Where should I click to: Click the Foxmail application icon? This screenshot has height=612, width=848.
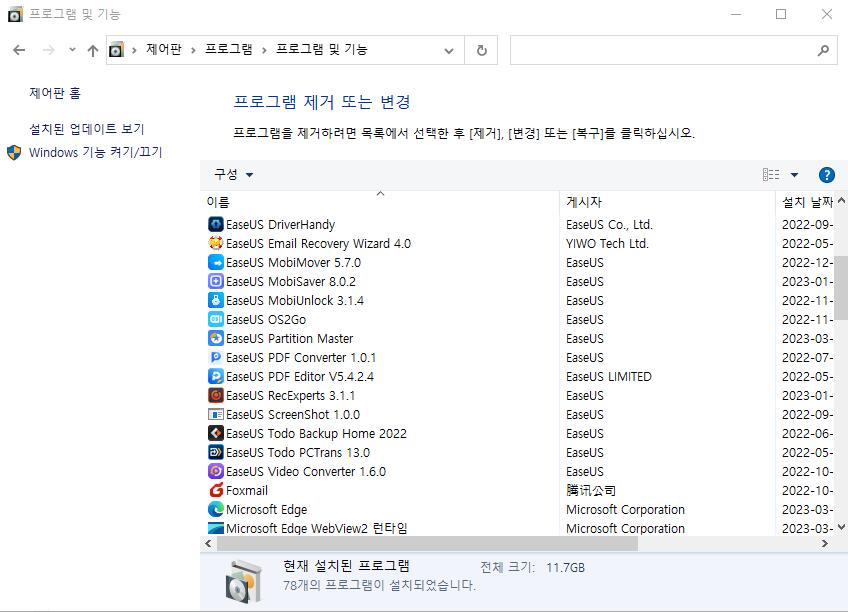click(x=215, y=490)
